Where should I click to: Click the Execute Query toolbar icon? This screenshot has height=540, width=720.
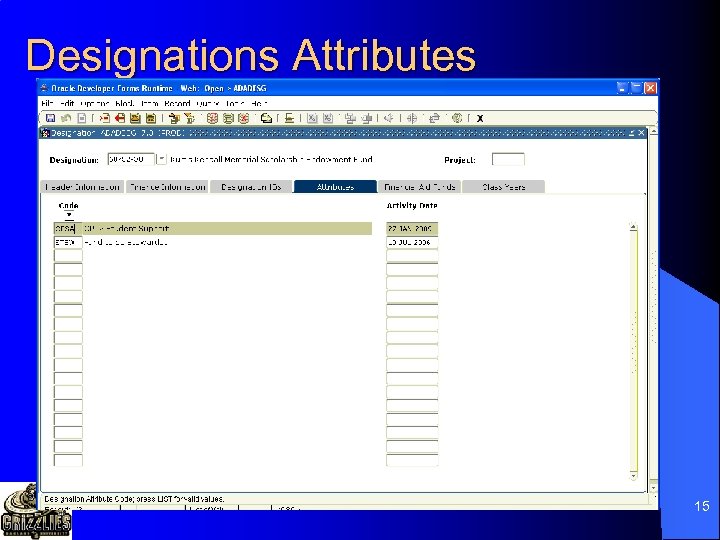[x=228, y=118]
